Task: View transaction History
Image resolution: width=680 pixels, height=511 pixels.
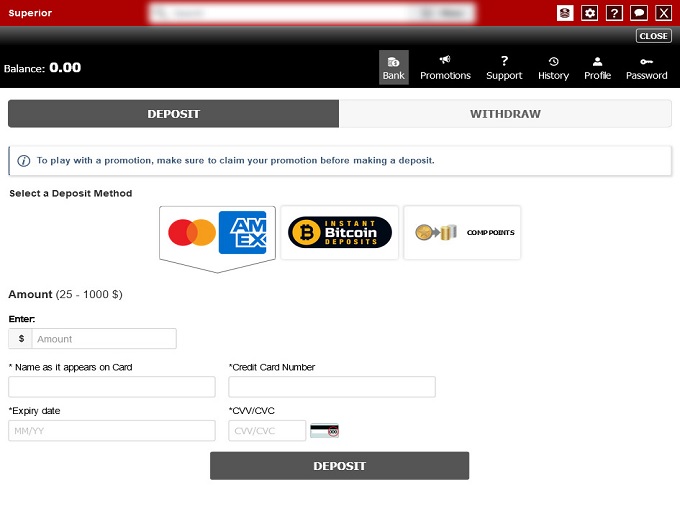Action: click(x=553, y=68)
